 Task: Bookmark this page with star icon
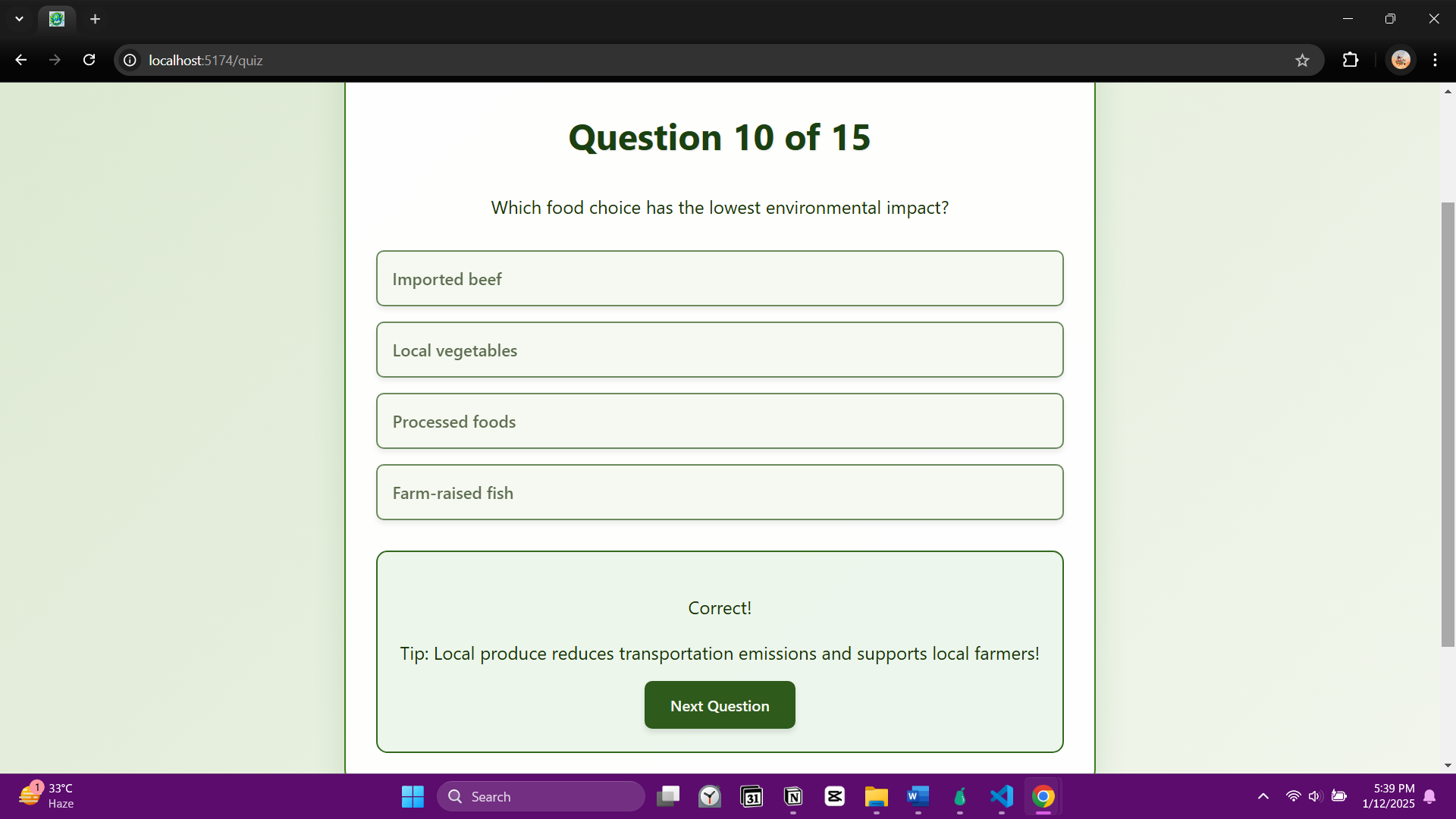(1302, 60)
